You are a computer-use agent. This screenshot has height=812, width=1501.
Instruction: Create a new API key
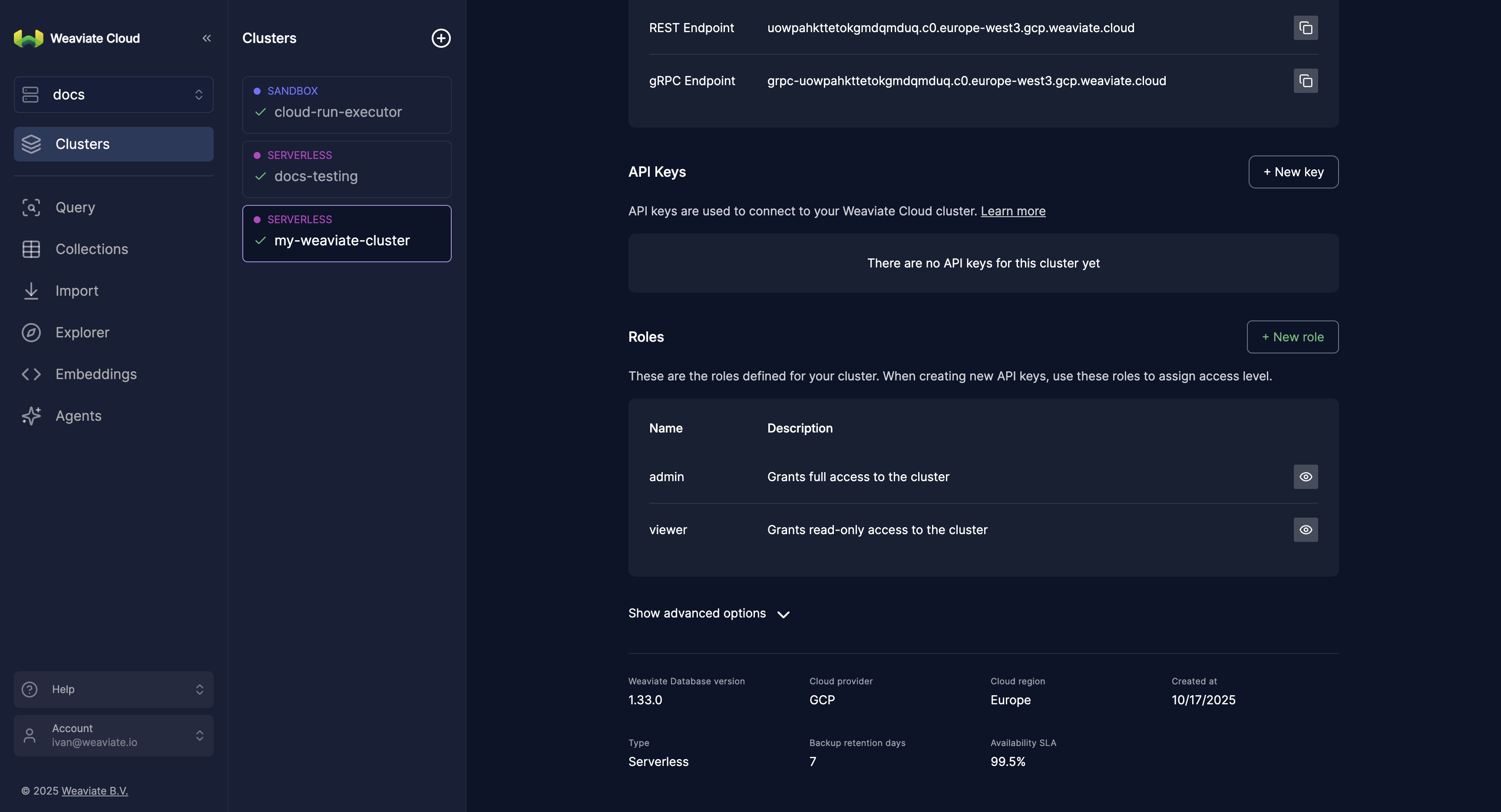tap(1293, 172)
